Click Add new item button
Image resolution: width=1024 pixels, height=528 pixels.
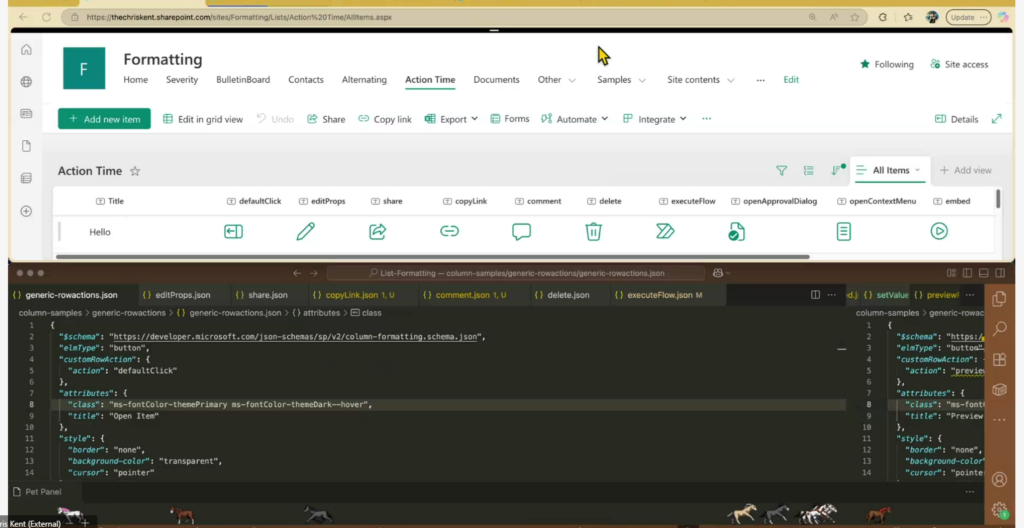(104, 119)
